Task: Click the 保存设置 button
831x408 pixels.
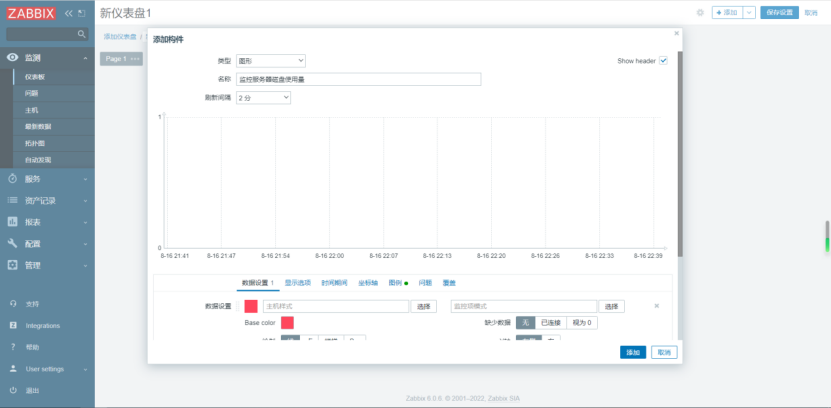Action: (x=779, y=13)
